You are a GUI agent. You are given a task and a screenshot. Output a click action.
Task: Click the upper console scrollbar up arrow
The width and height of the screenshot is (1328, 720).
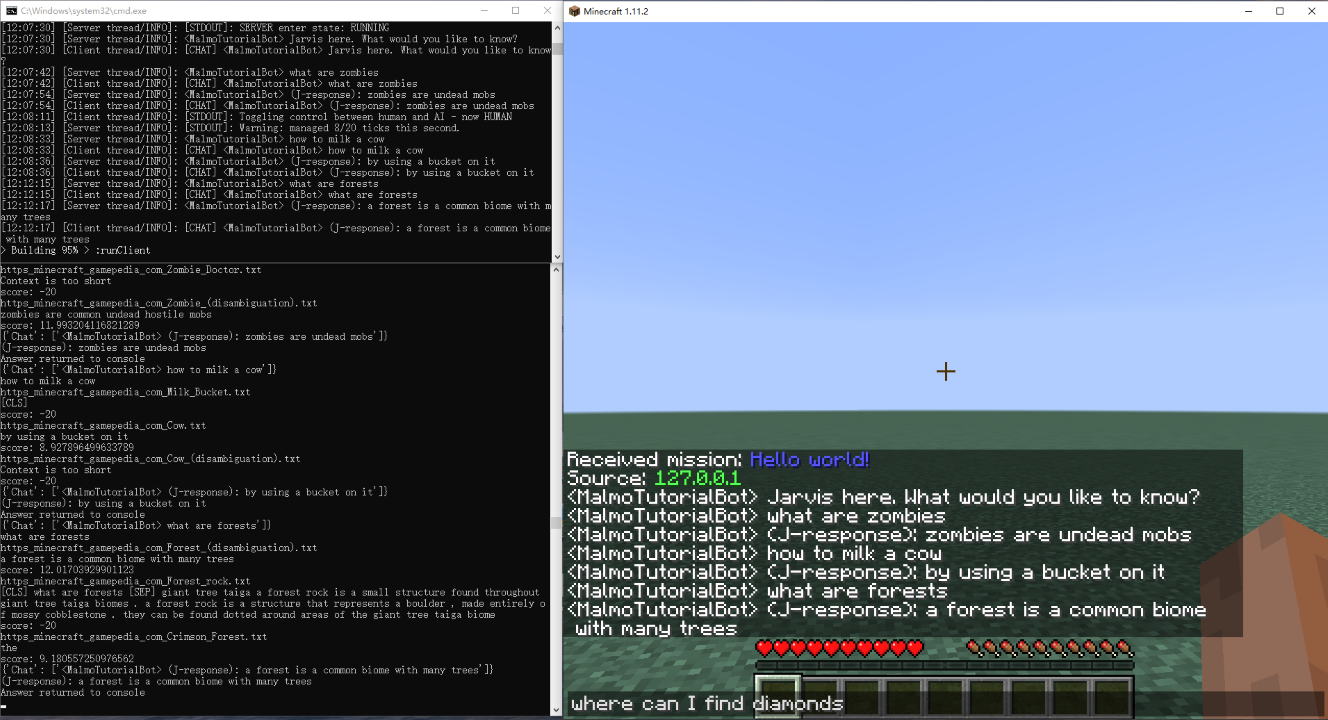[x=557, y=27]
